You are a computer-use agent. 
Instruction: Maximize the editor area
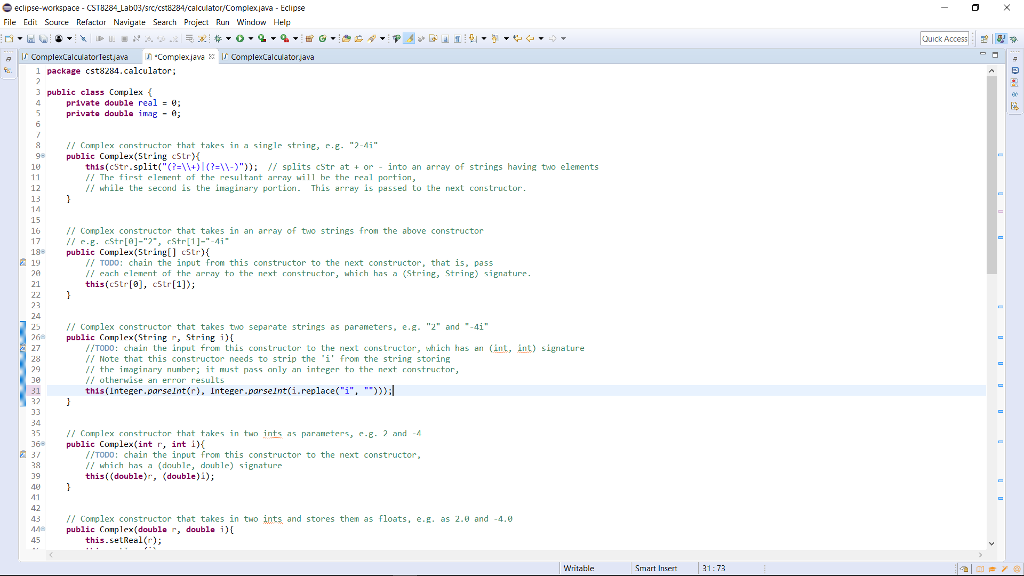click(995, 55)
